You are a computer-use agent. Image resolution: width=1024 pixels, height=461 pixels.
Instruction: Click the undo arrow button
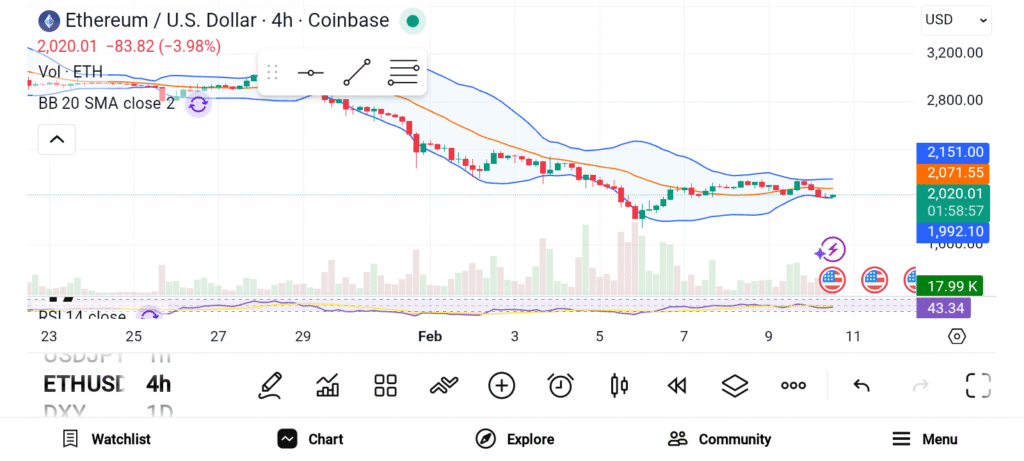point(861,385)
